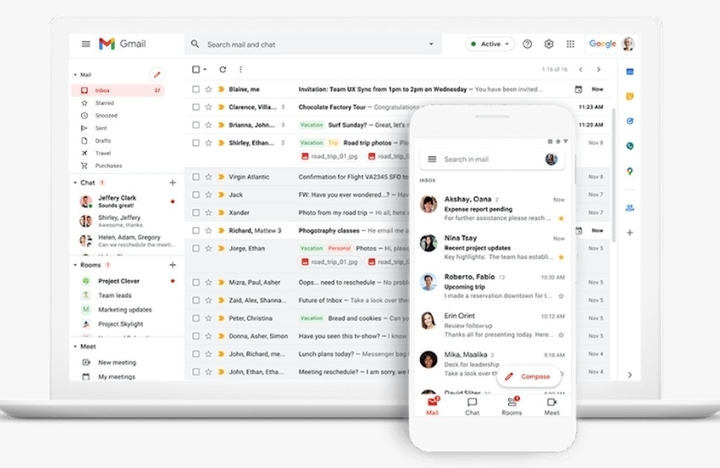Click the refresh icon in the mail toolbar
Image resolution: width=720 pixels, height=468 pixels.
223,69
